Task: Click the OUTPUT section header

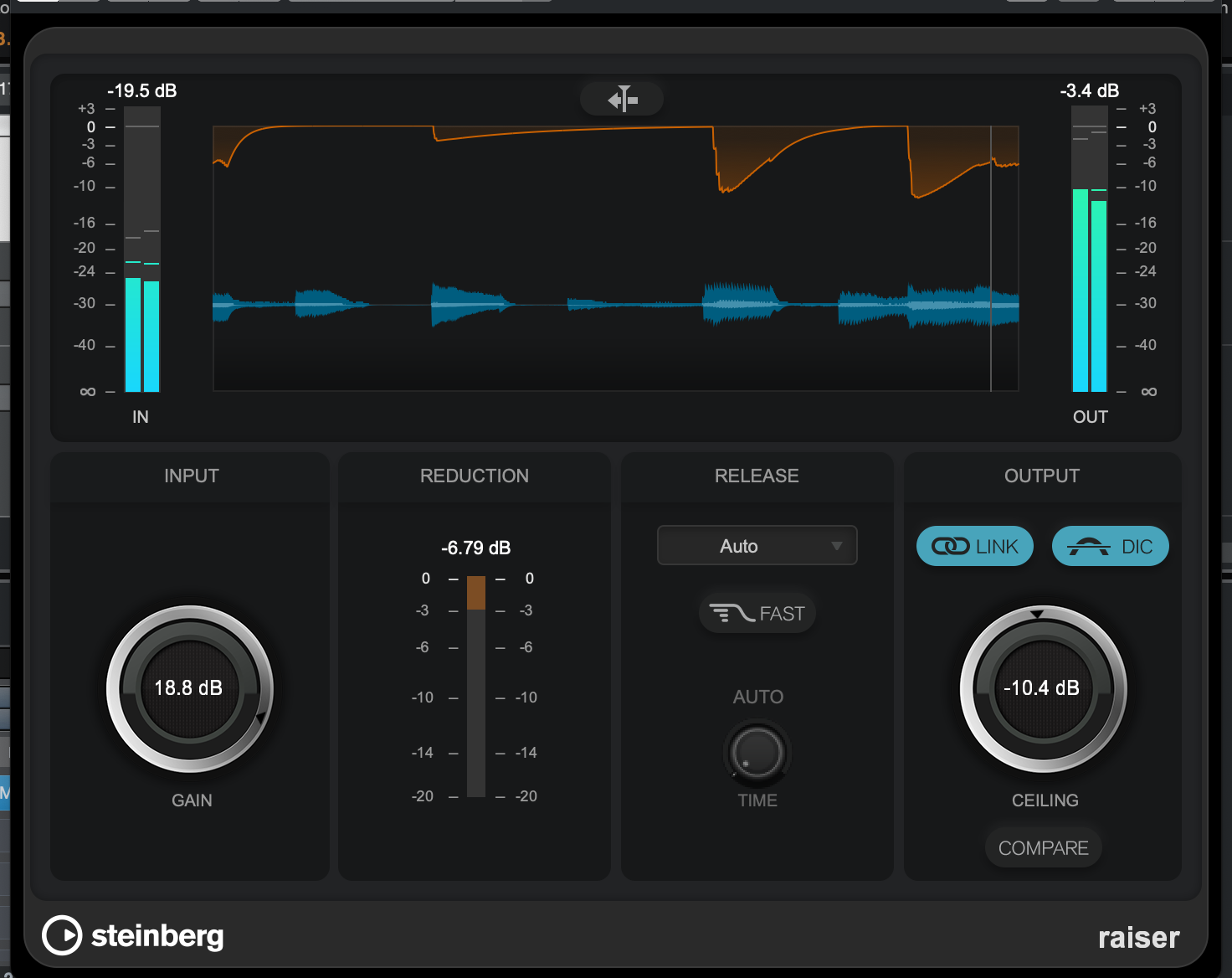Action: 1042,476
